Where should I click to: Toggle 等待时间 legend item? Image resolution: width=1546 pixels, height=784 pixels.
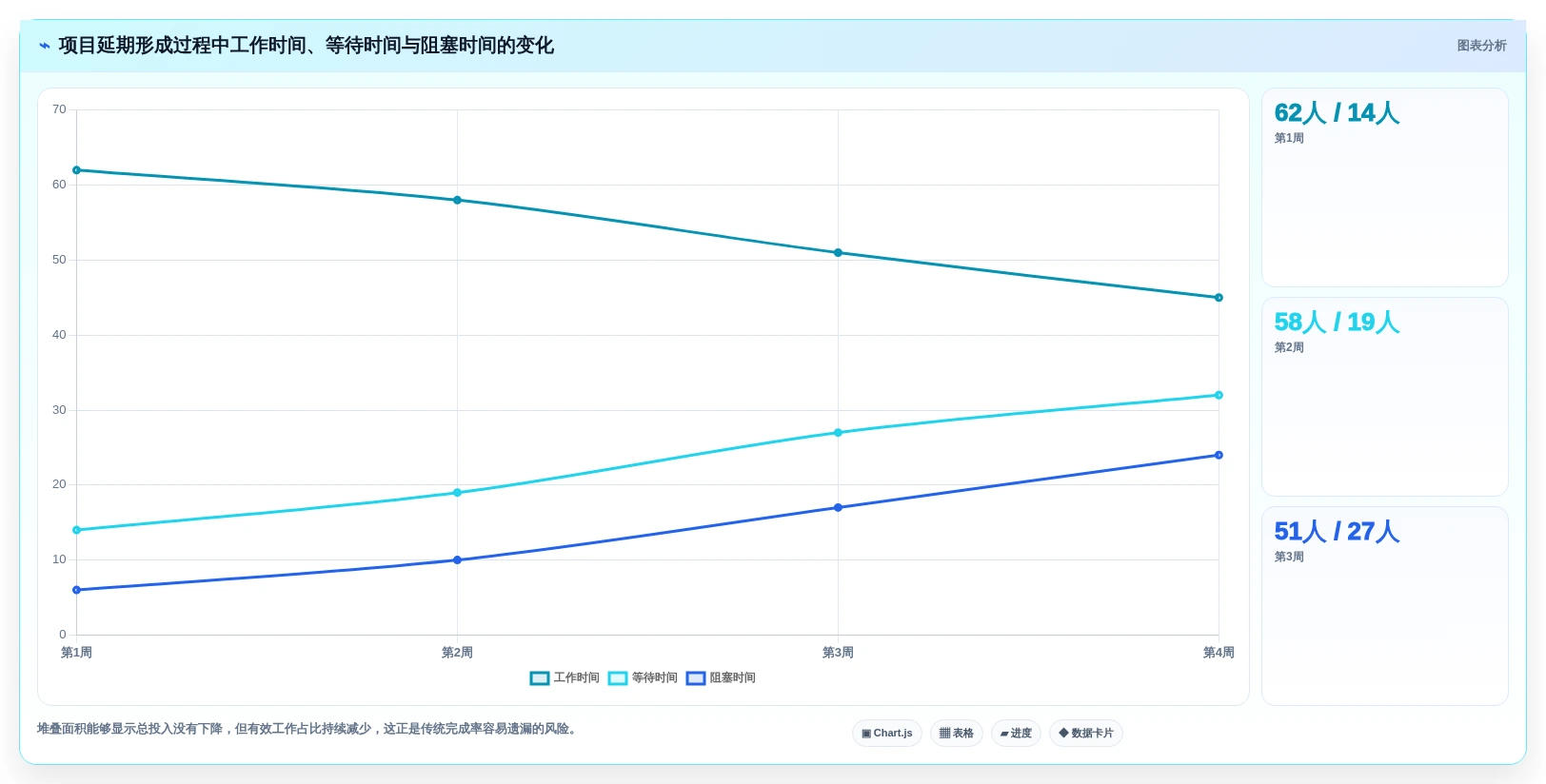click(x=643, y=678)
